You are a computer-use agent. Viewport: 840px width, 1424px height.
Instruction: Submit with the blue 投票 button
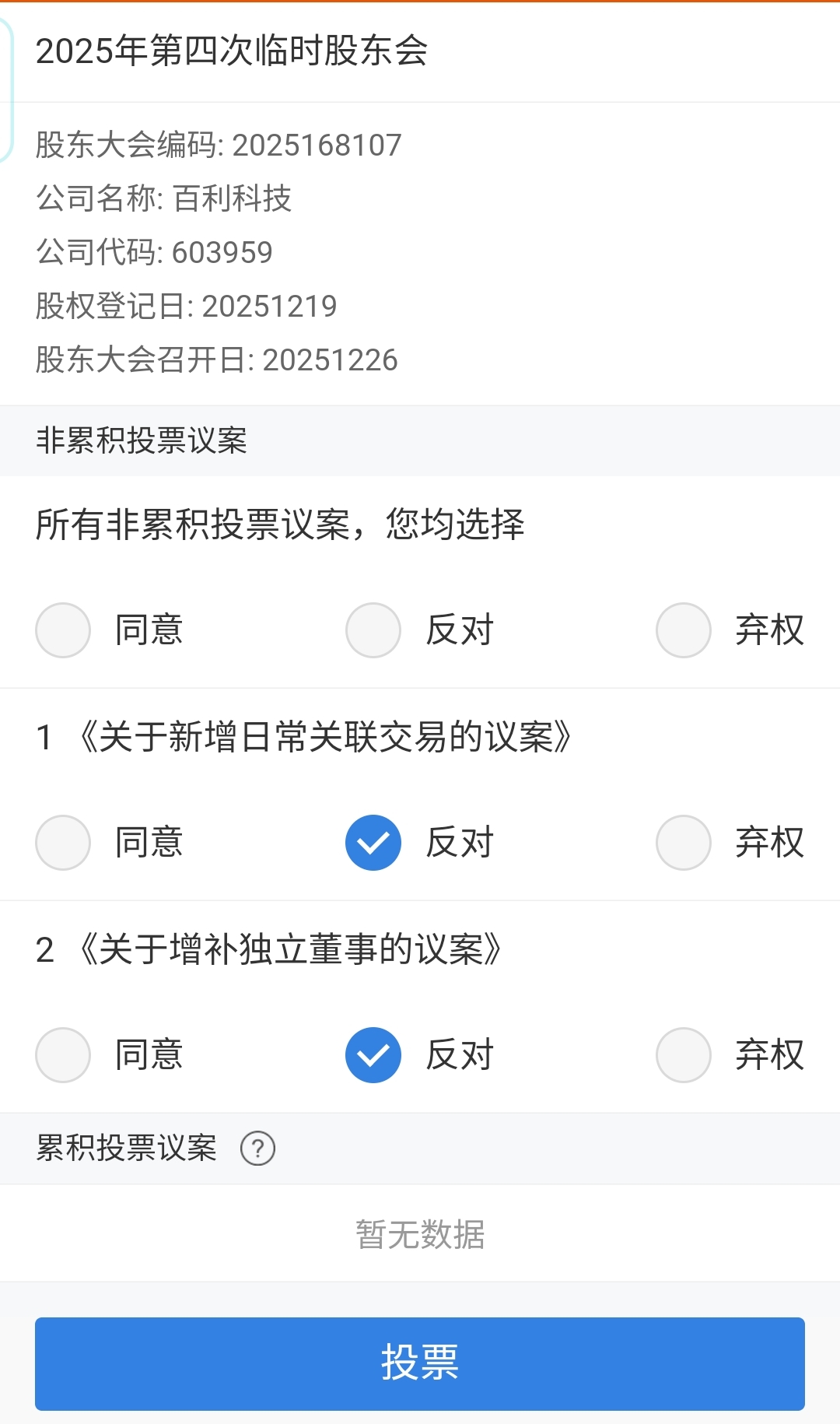tap(420, 1363)
